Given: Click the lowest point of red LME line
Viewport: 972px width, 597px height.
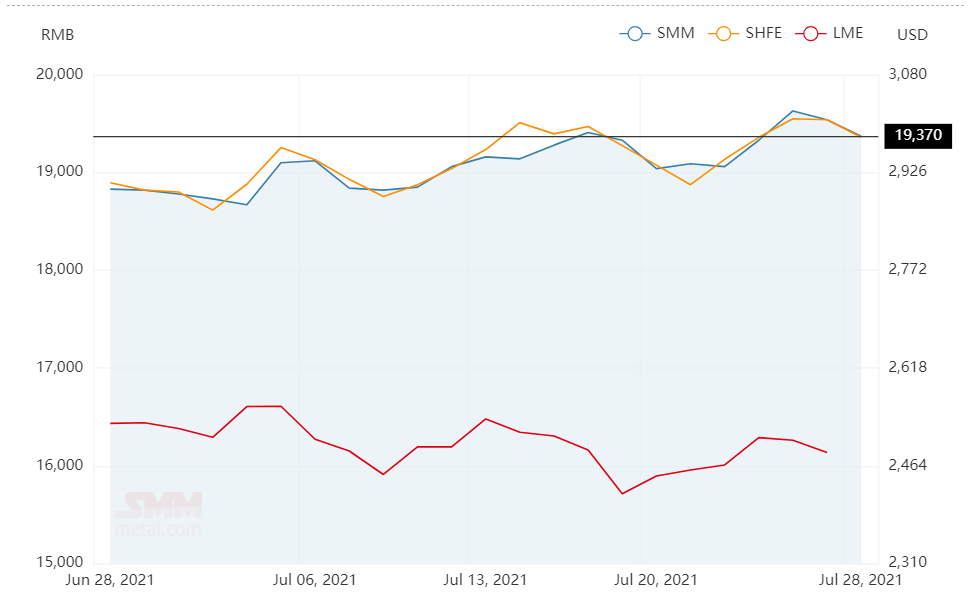Looking at the screenshot, I should coord(622,493).
